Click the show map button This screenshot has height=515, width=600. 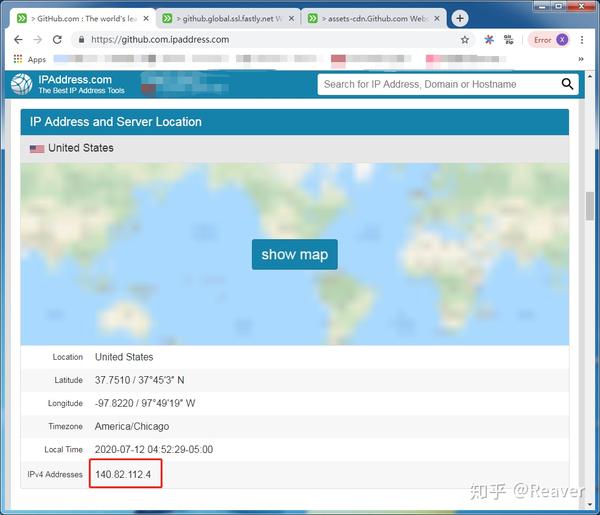[295, 254]
